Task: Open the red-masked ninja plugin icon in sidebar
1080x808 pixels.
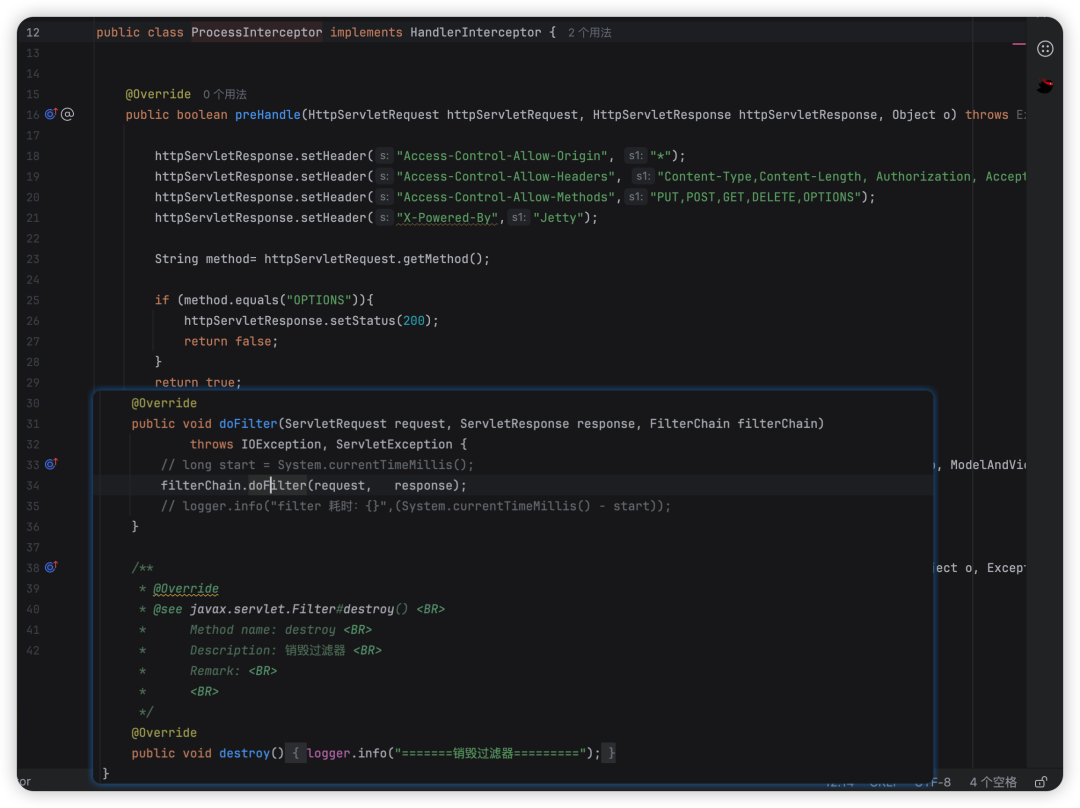Action: (x=1045, y=86)
